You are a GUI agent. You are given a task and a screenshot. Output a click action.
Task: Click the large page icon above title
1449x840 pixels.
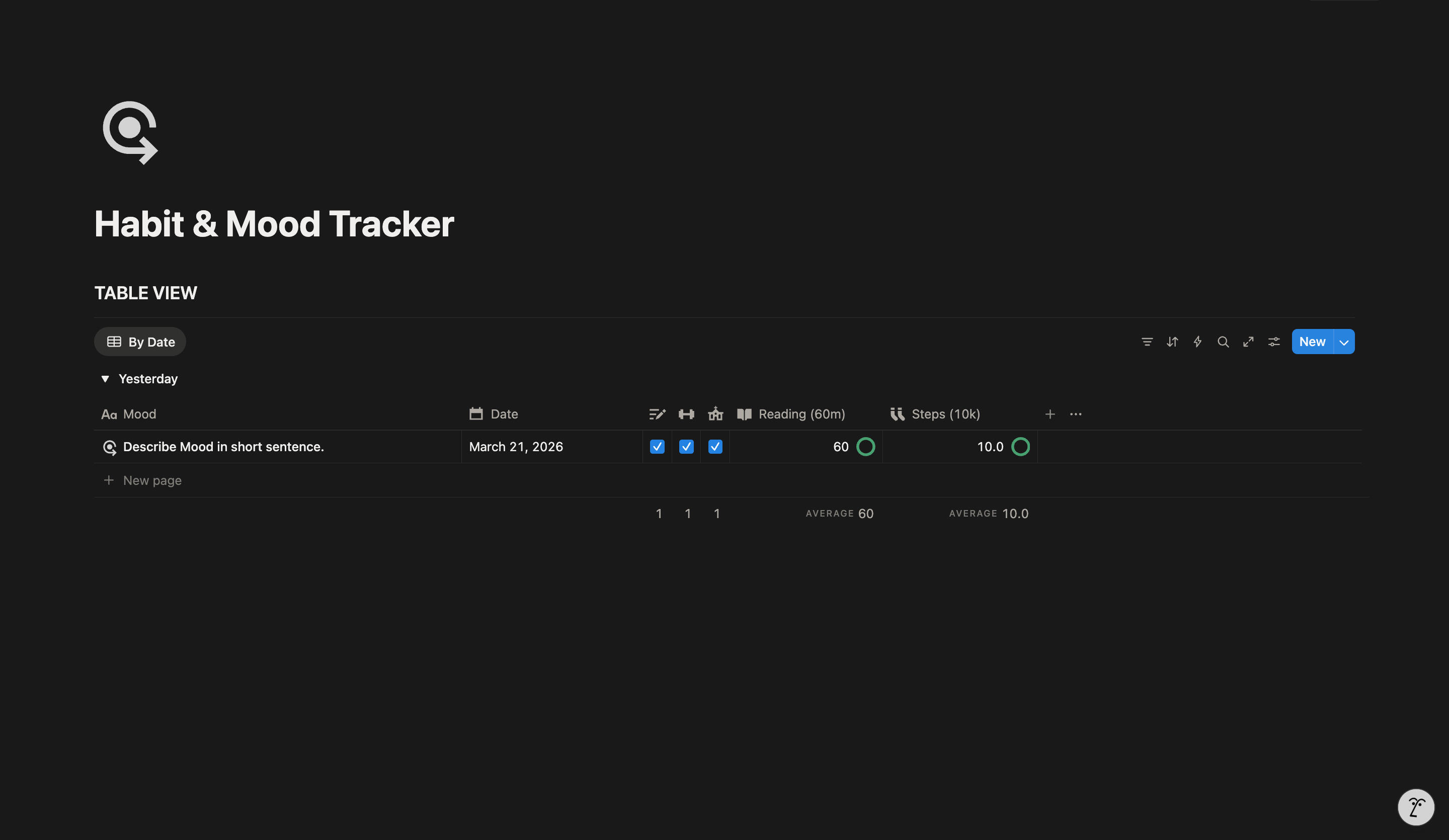tap(130, 133)
